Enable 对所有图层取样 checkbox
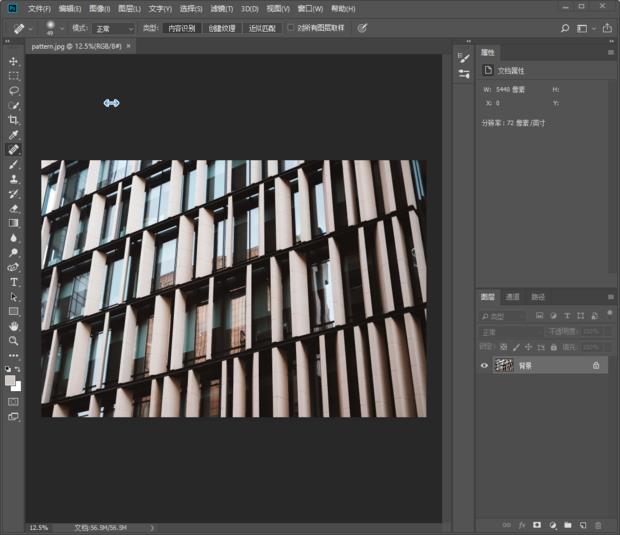The width and height of the screenshot is (620, 535). [x=291, y=28]
